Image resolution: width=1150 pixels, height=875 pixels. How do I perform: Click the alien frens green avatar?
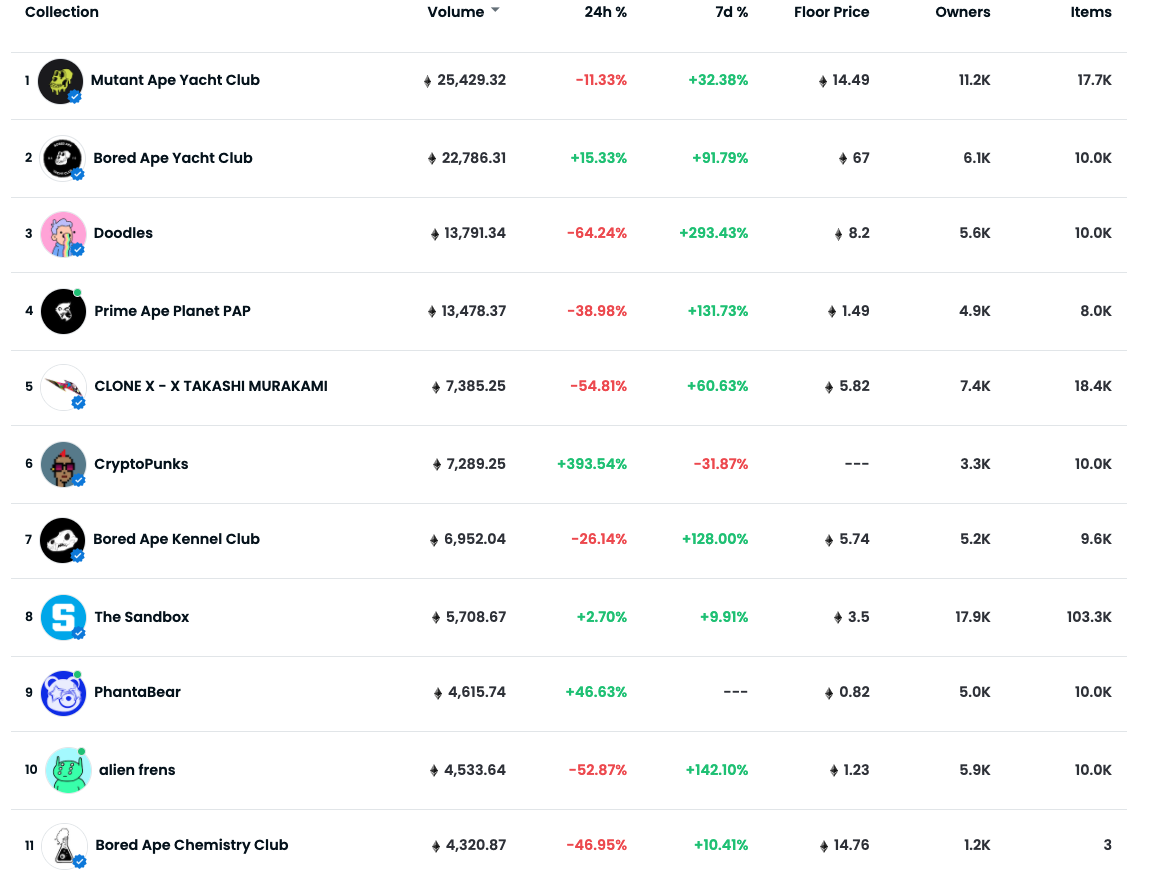point(68,770)
